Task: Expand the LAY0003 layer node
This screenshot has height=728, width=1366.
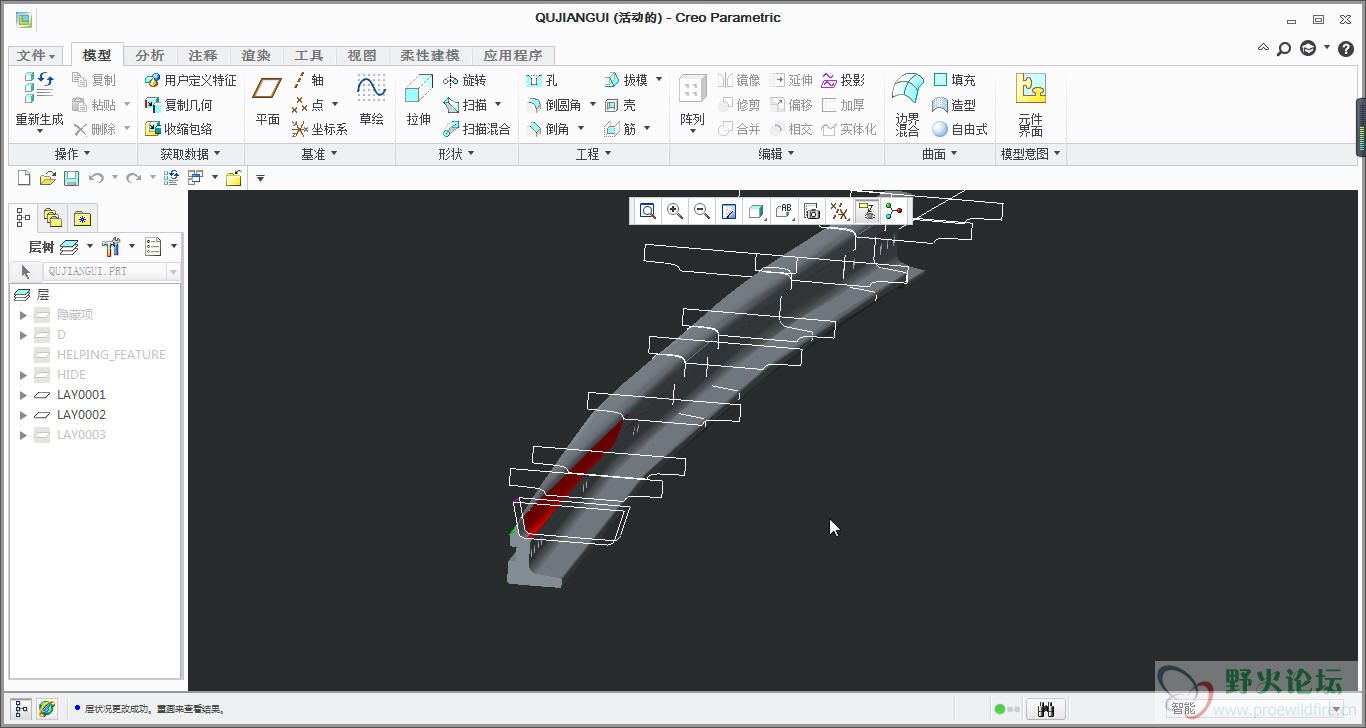Action: (24, 435)
